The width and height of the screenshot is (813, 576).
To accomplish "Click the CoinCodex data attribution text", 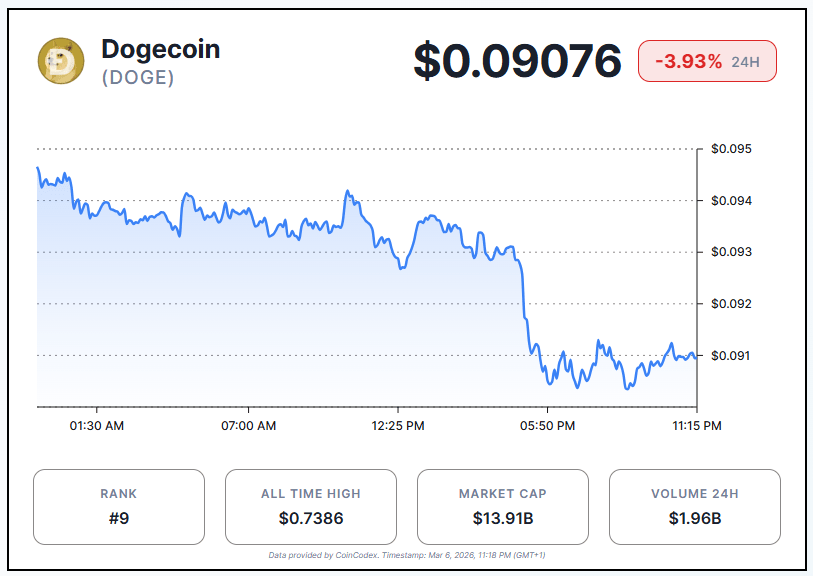I will click(406, 555).
